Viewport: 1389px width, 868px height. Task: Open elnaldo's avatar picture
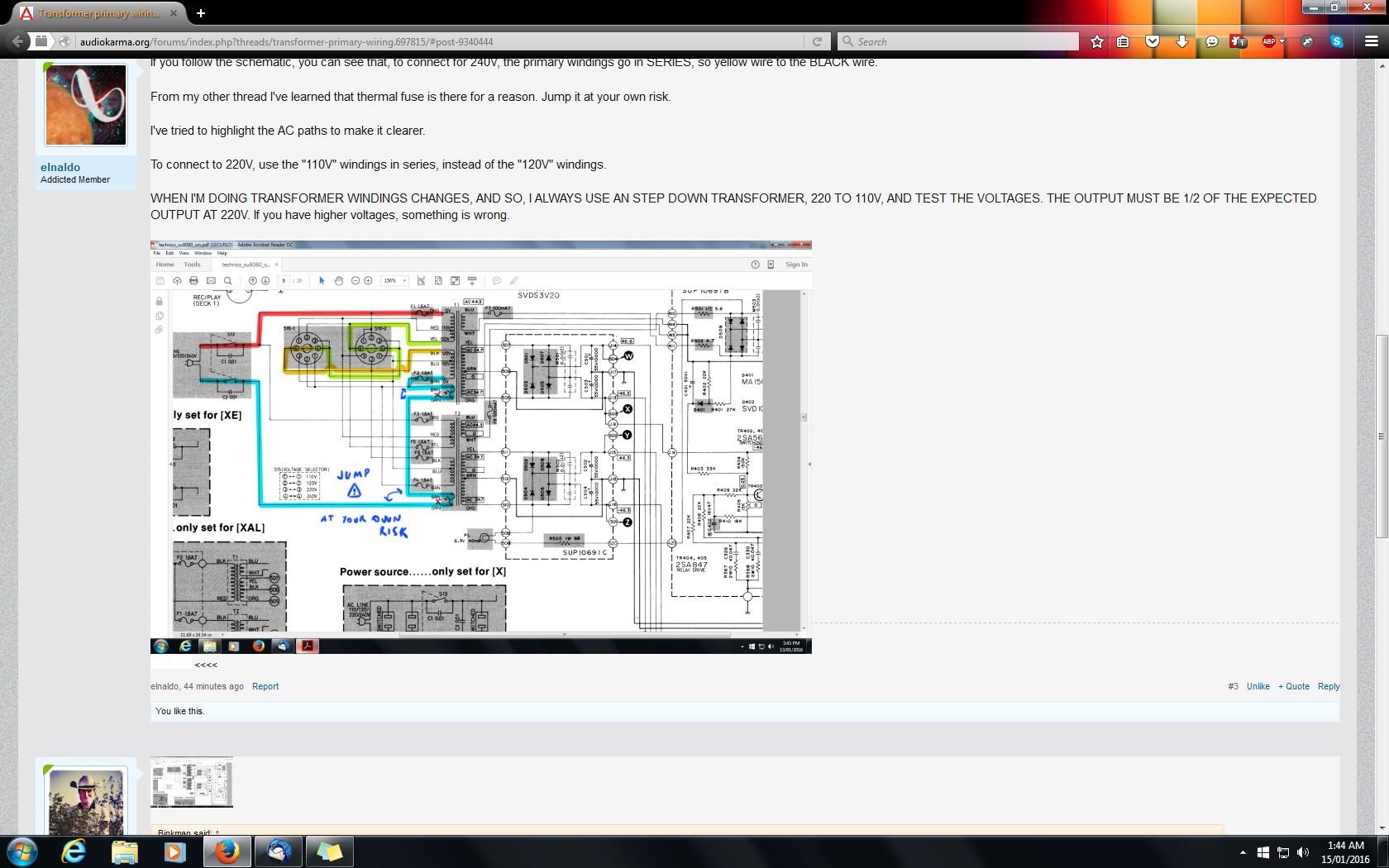pos(86,105)
